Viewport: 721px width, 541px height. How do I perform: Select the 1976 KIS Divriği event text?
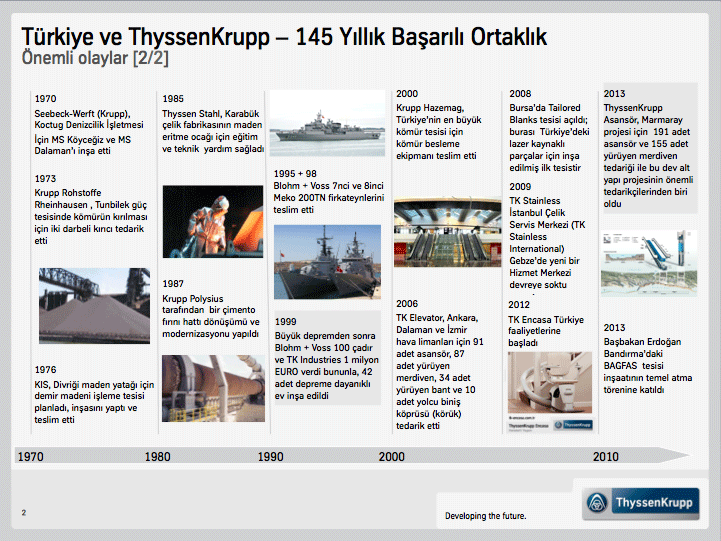point(94,395)
